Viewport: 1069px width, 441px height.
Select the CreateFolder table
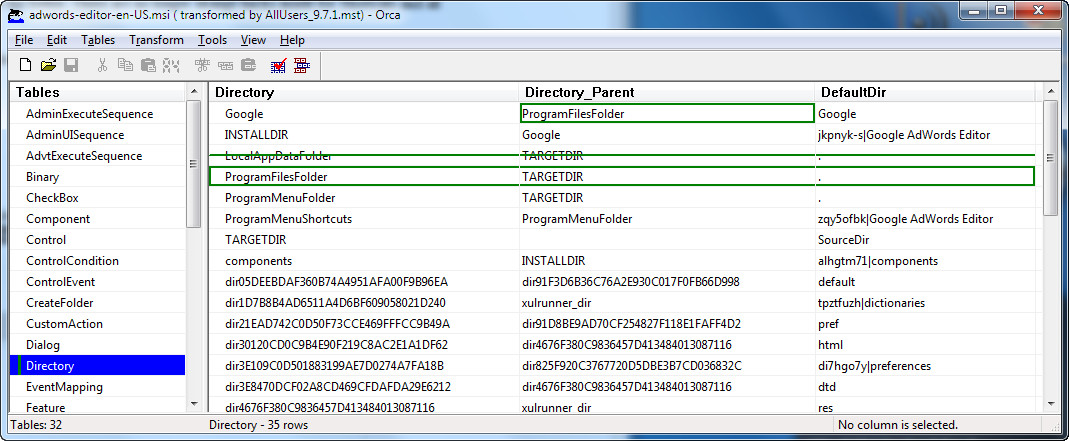point(59,303)
